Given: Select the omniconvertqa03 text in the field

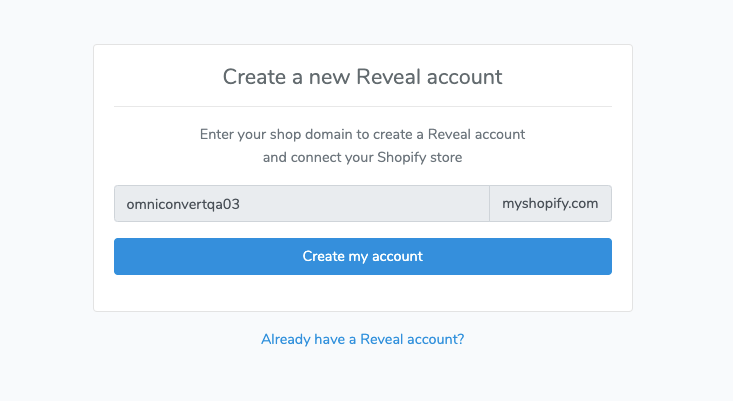Looking at the screenshot, I should (x=183, y=204).
